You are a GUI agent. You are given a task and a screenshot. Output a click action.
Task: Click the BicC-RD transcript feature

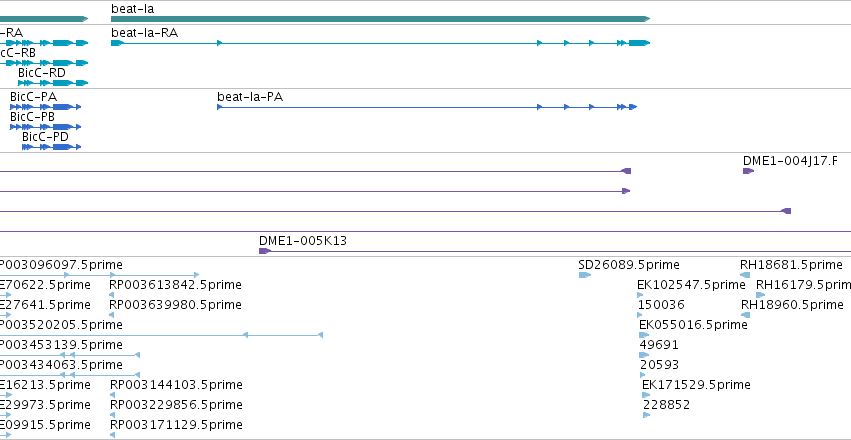53,83
